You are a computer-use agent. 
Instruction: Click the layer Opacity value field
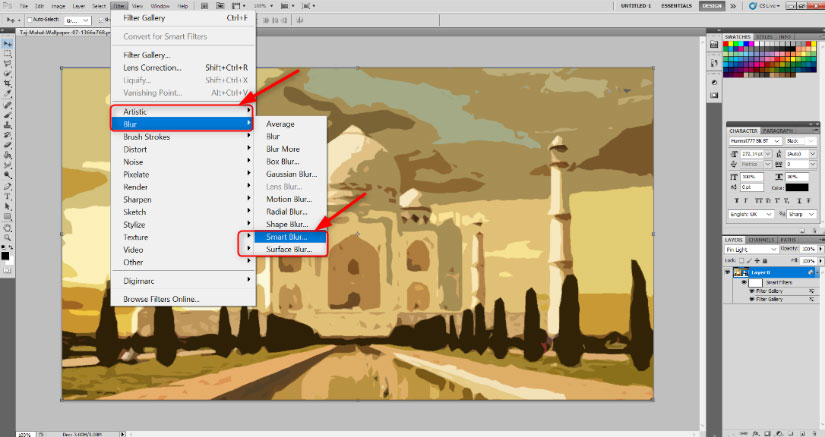click(808, 249)
